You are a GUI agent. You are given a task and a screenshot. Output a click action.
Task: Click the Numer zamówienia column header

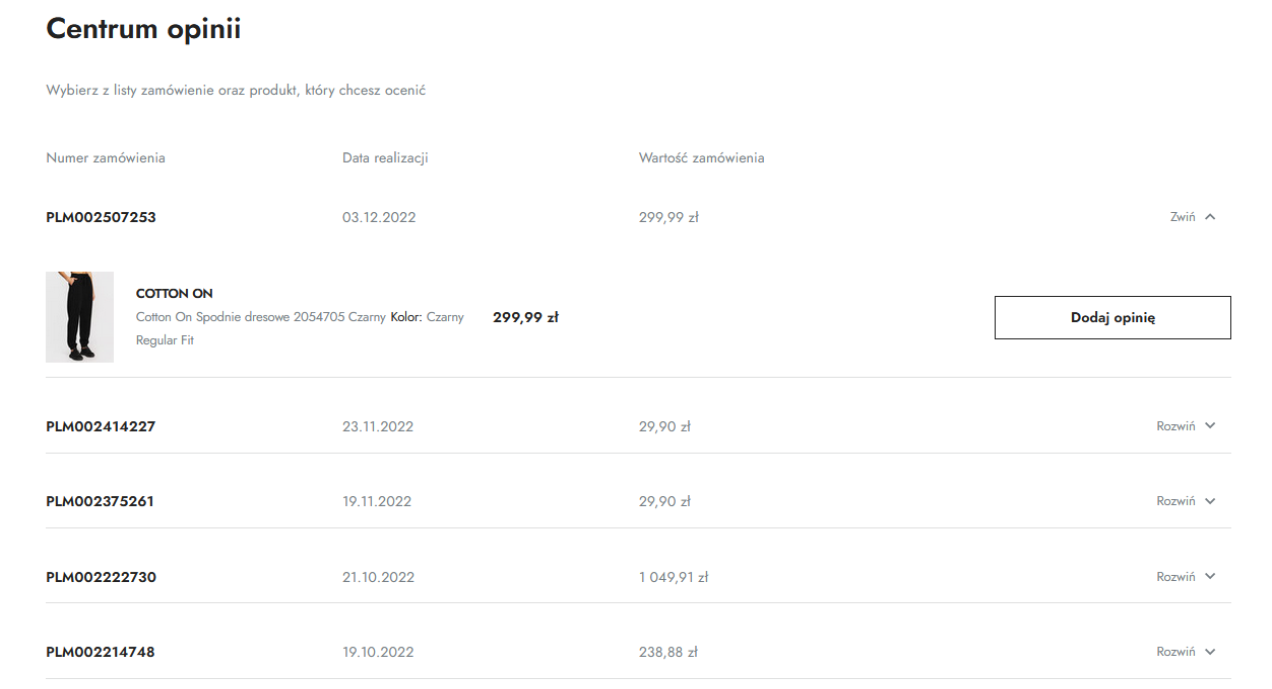coord(106,158)
